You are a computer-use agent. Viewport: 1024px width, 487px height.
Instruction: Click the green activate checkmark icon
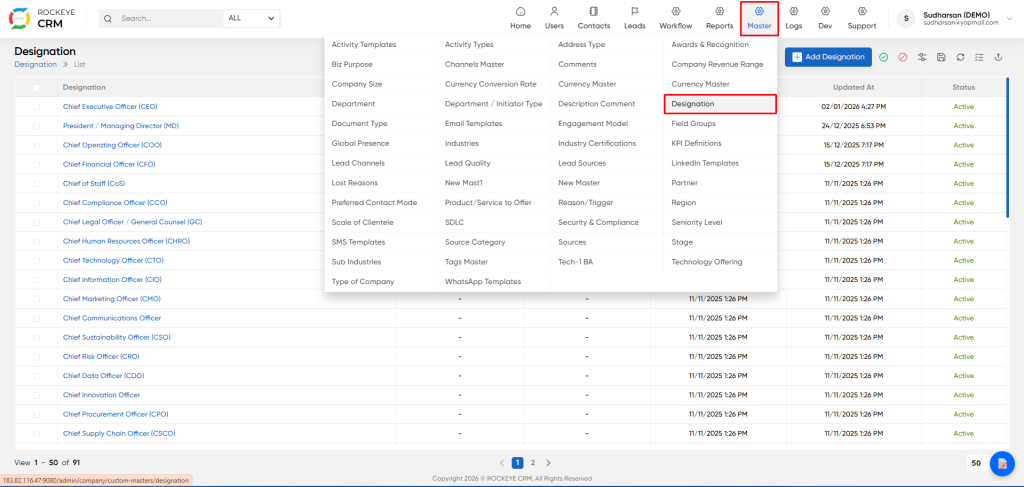[x=883, y=57]
